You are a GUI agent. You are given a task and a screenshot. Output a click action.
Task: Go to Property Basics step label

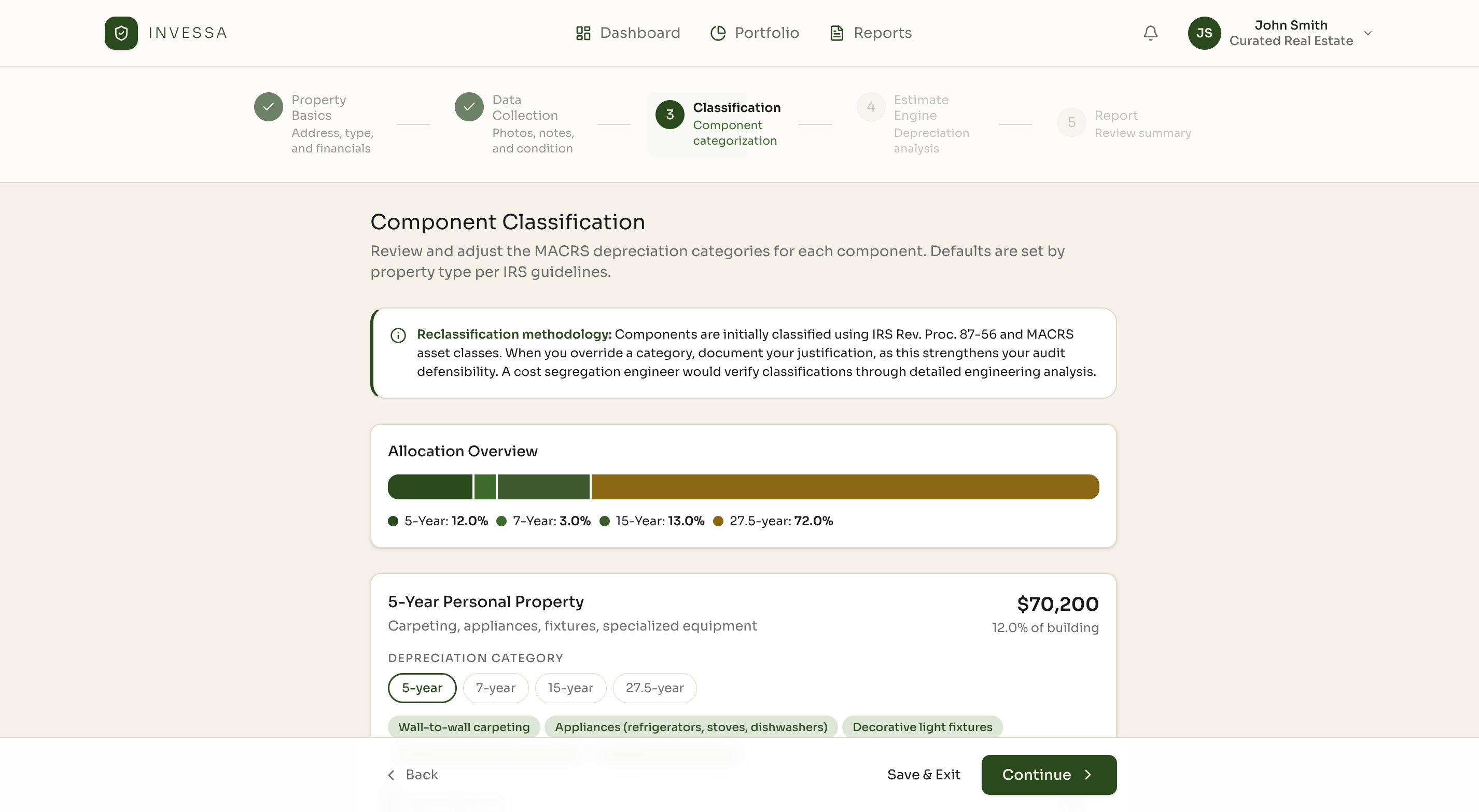tap(318, 107)
